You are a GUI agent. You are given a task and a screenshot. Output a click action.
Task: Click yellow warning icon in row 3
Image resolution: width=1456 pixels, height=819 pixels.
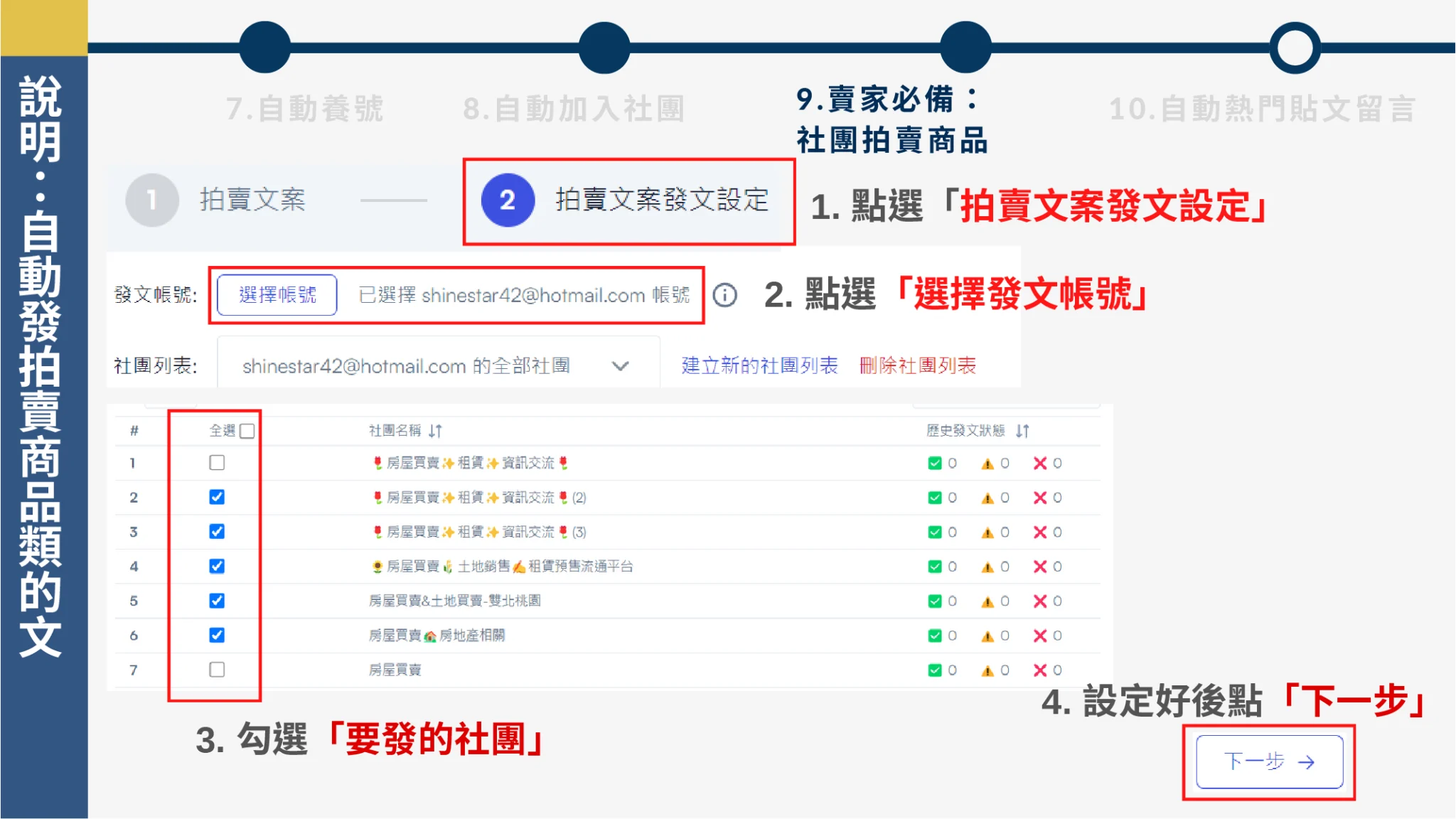click(987, 532)
